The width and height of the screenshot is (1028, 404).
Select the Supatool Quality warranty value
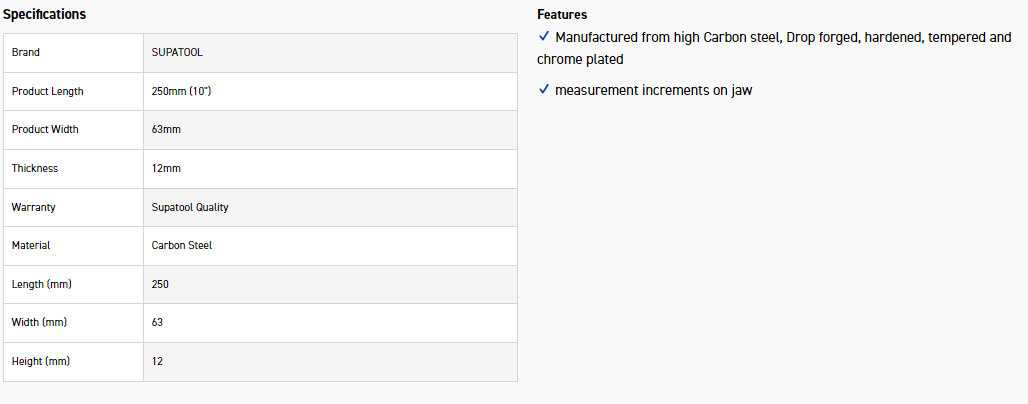[x=190, y=207]
